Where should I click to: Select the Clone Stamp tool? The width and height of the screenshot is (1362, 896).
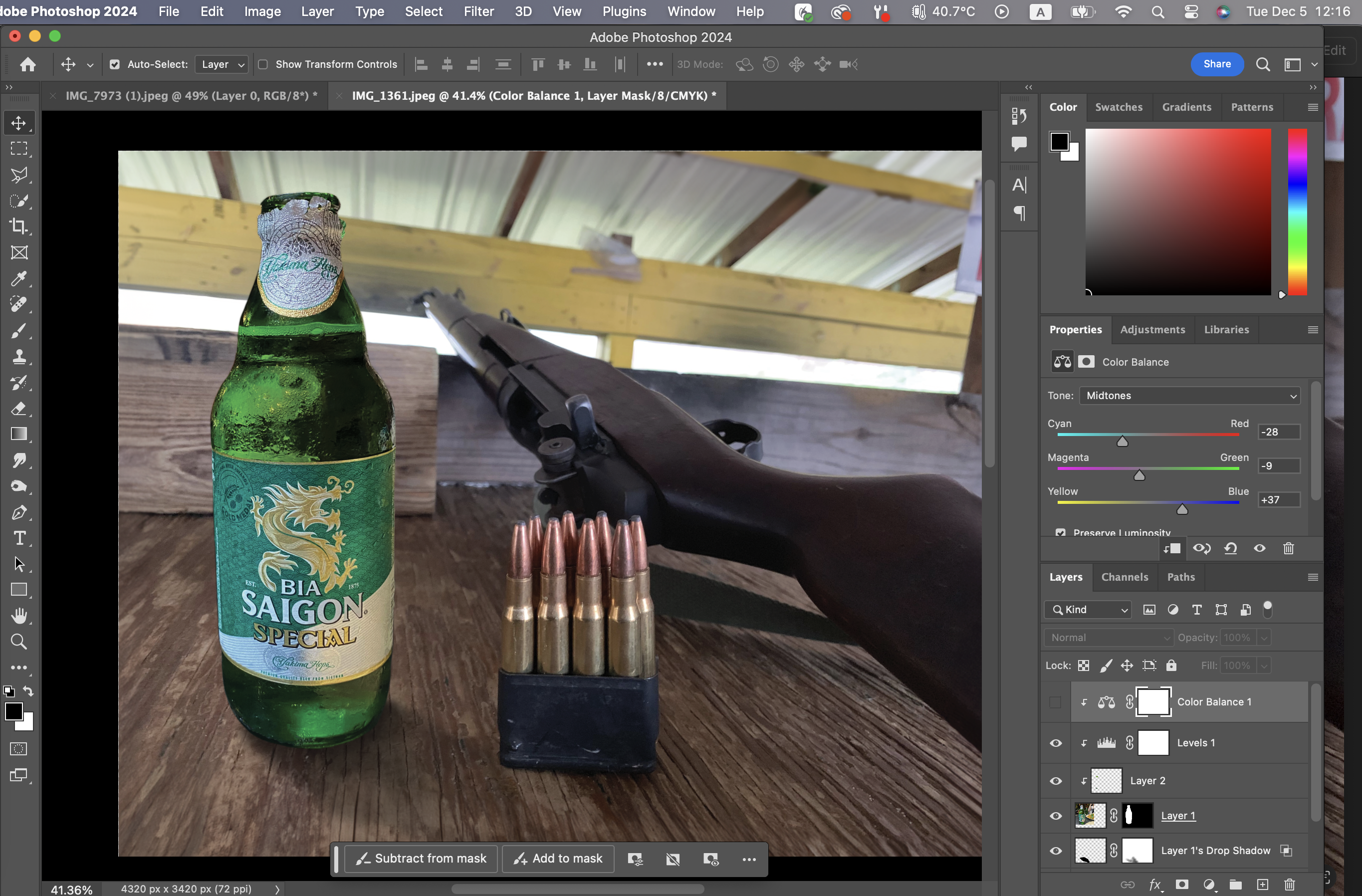[19, 357]
